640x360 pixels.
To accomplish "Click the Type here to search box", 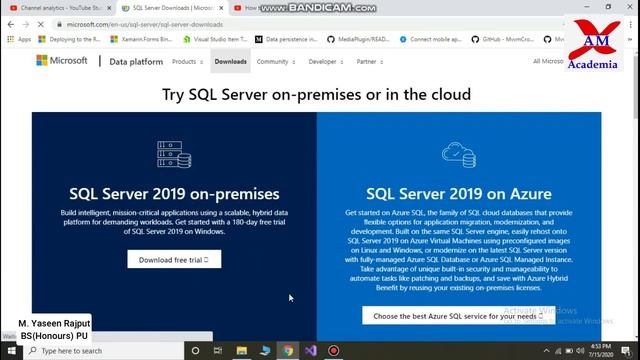I will click(104, 351).
